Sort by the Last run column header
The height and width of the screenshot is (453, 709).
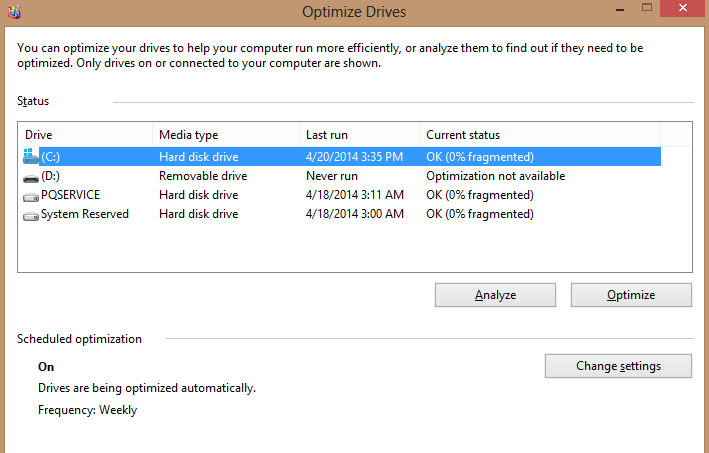(x=359, y=135)
